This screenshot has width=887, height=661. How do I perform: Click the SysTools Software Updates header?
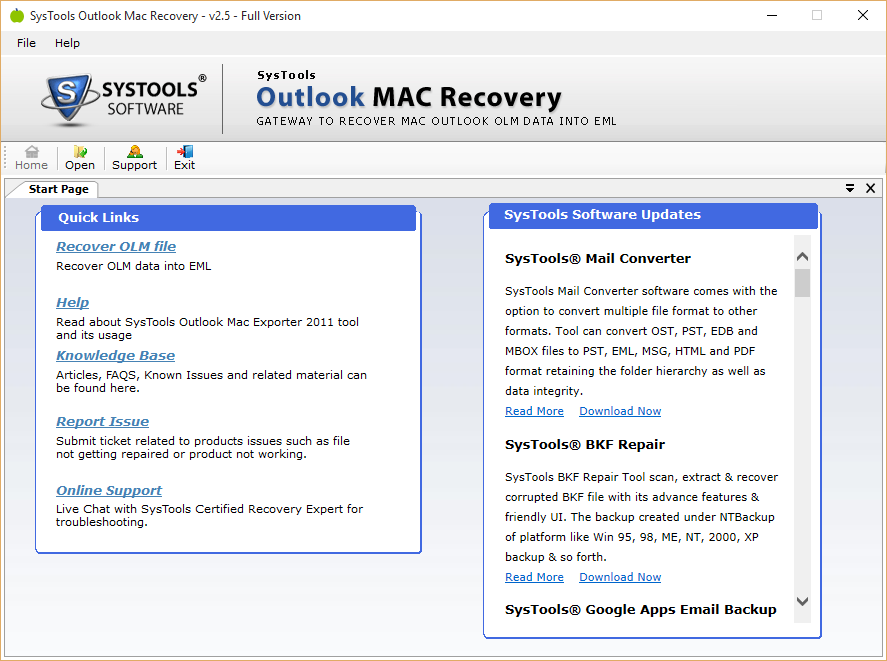pos(653,215)
